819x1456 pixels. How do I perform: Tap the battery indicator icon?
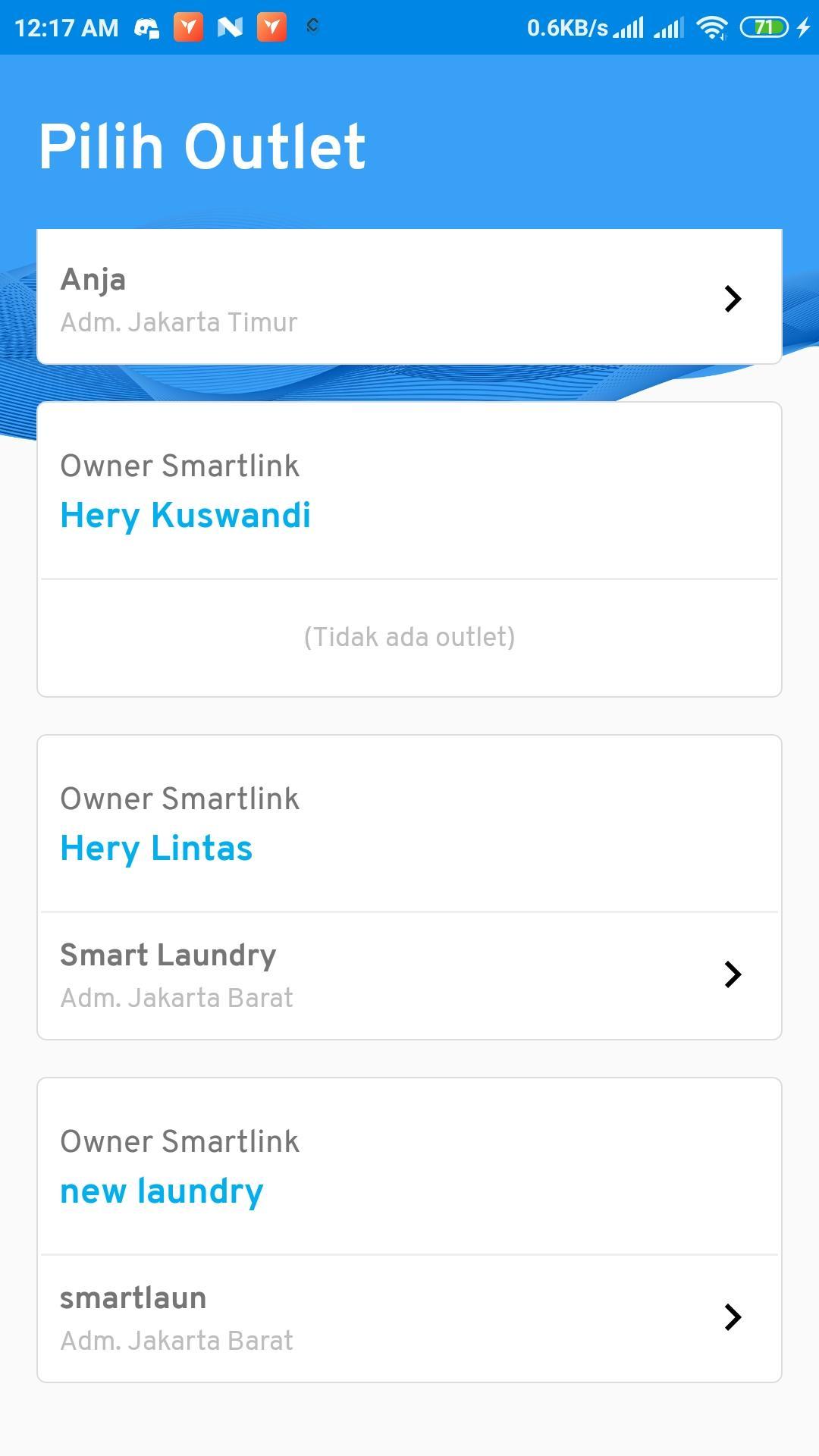pos(764,28)
